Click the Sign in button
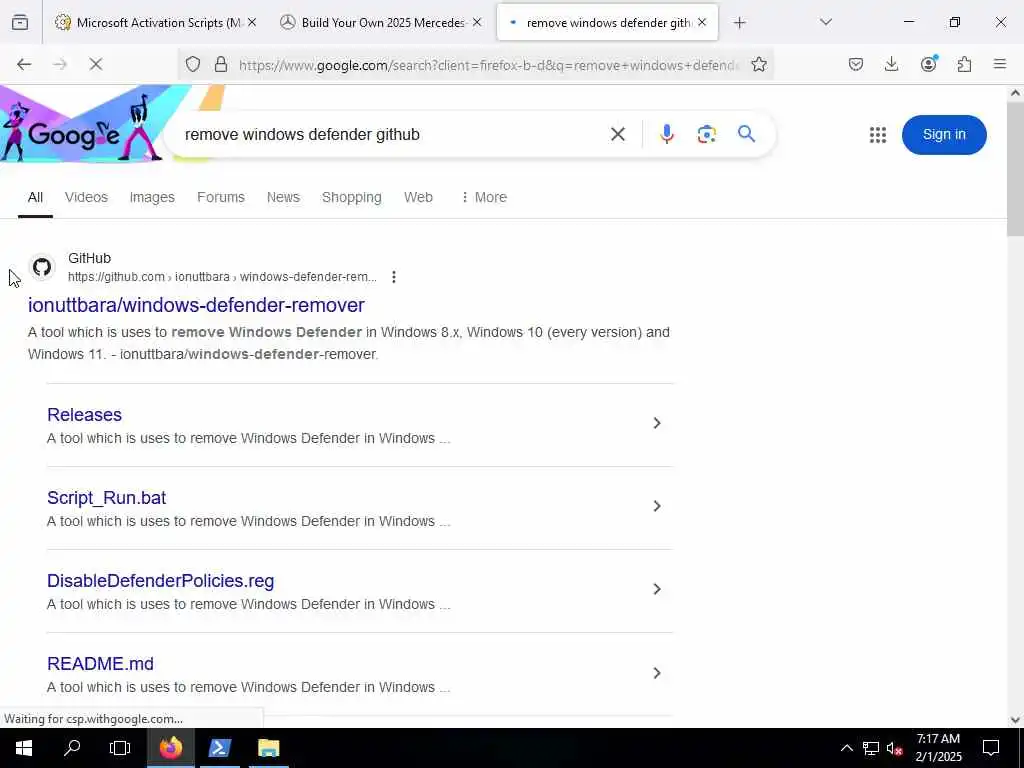The width and height of the screenshot is (1024, 768). click(x=944, y=135)
